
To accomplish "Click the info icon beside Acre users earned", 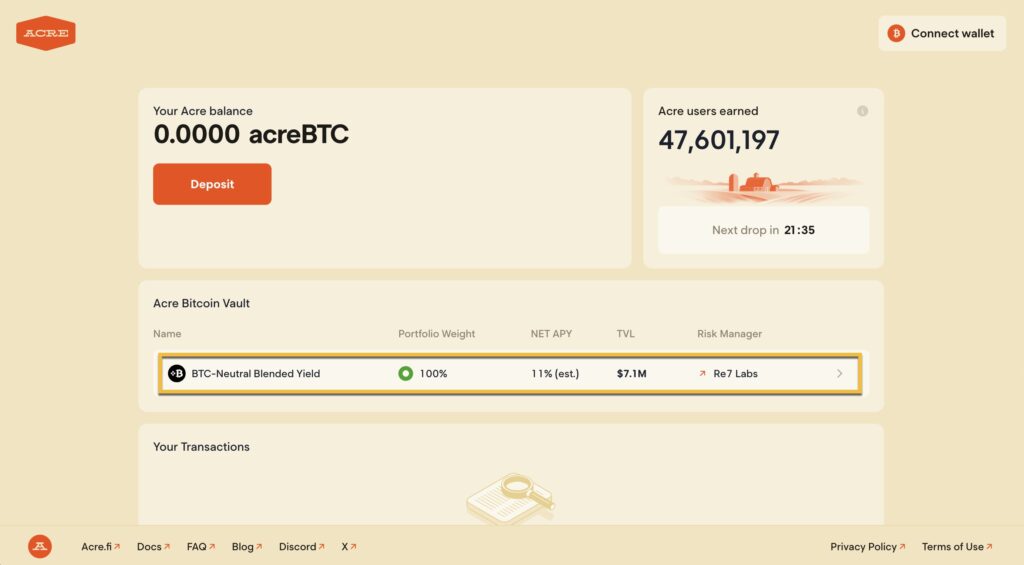I will point(862,111).
